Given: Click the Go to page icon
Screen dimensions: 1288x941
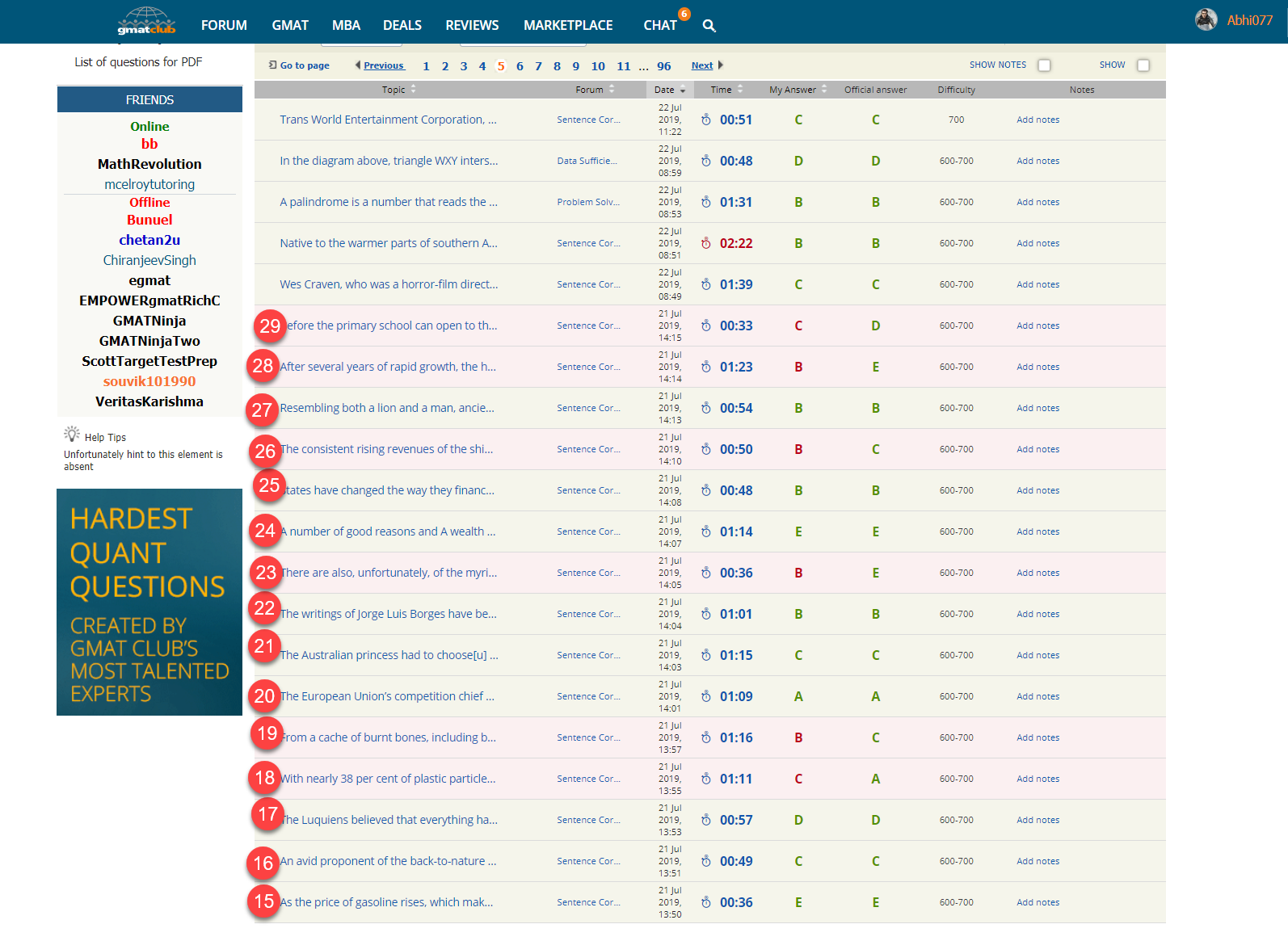Looking at the screenshot, I should (x=273, y=65).
